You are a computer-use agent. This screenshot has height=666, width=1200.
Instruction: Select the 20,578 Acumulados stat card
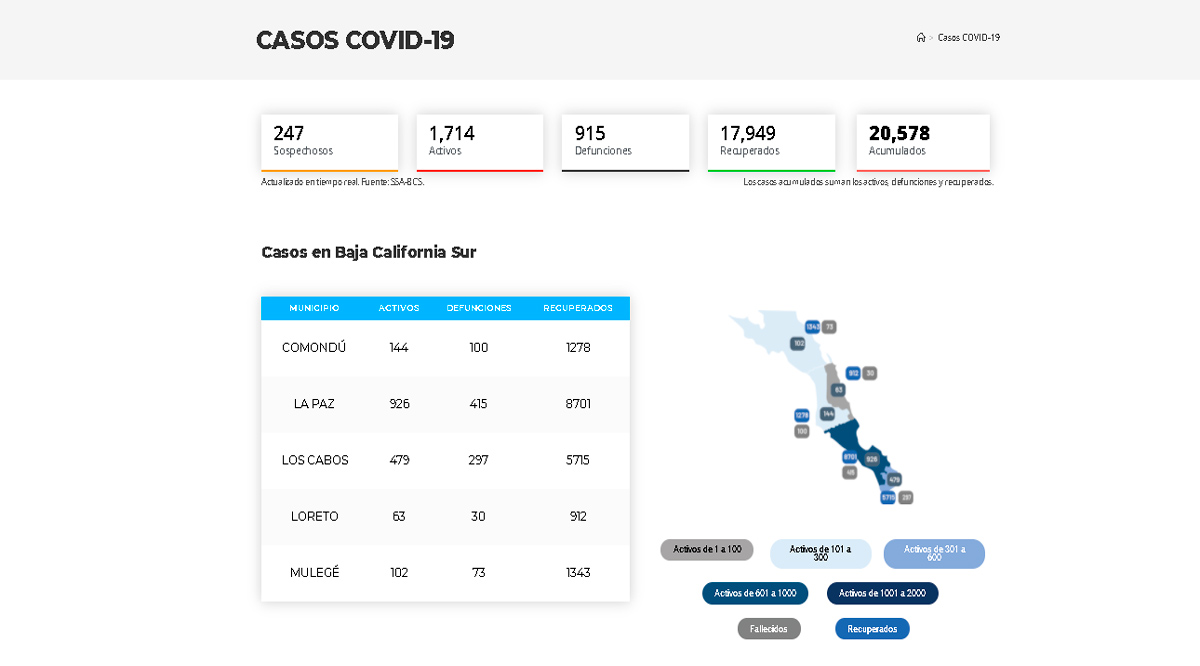923,143
